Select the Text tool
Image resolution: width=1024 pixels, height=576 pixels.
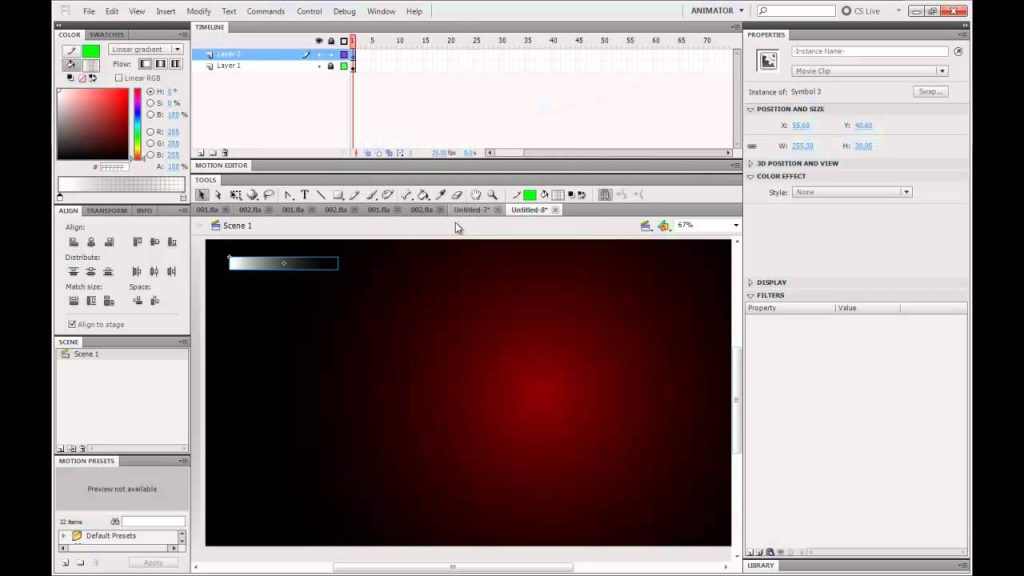305,195
